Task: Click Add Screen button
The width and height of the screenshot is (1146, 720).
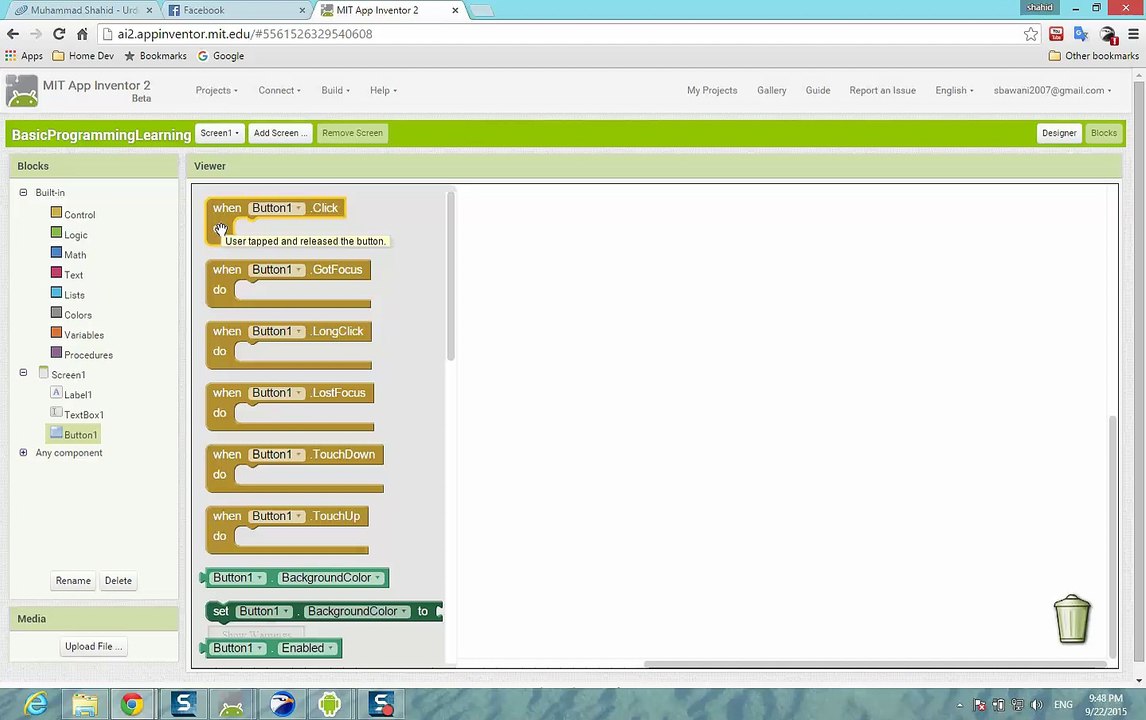Action: click(281, 133)
